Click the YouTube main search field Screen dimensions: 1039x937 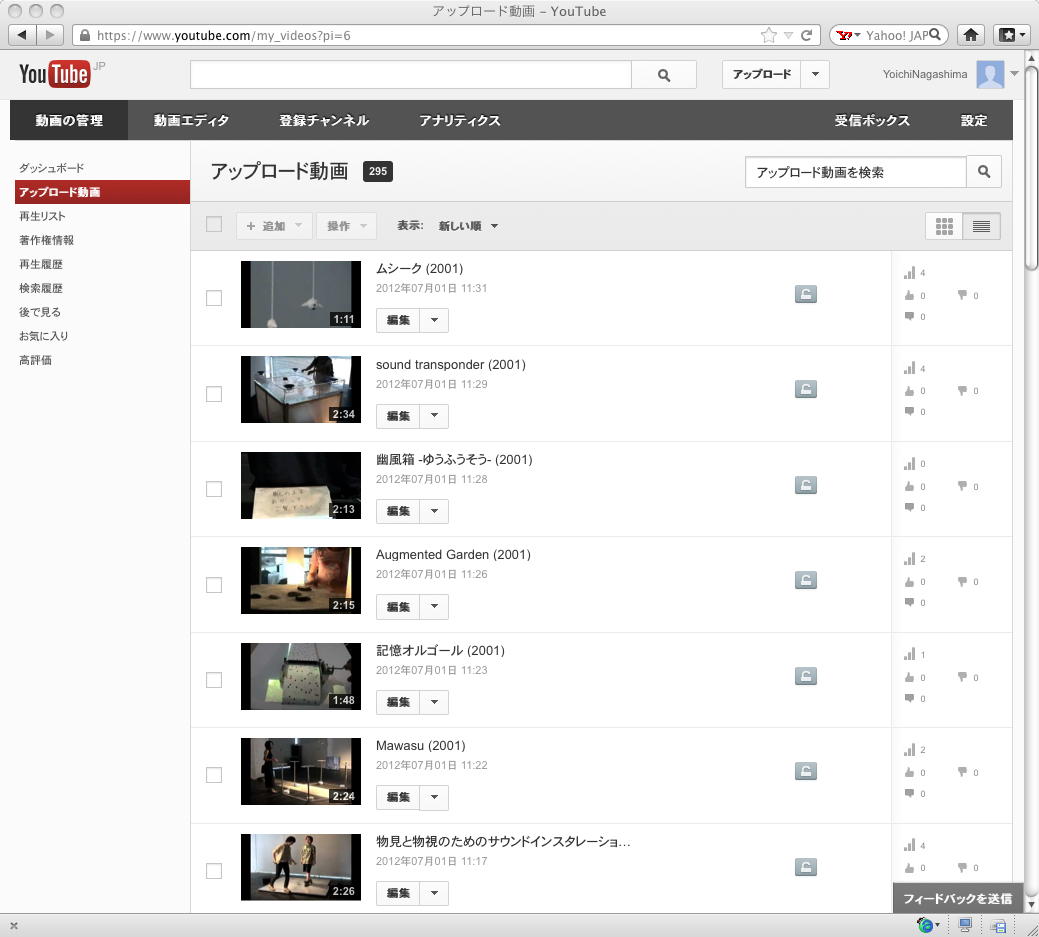point(411,75)
